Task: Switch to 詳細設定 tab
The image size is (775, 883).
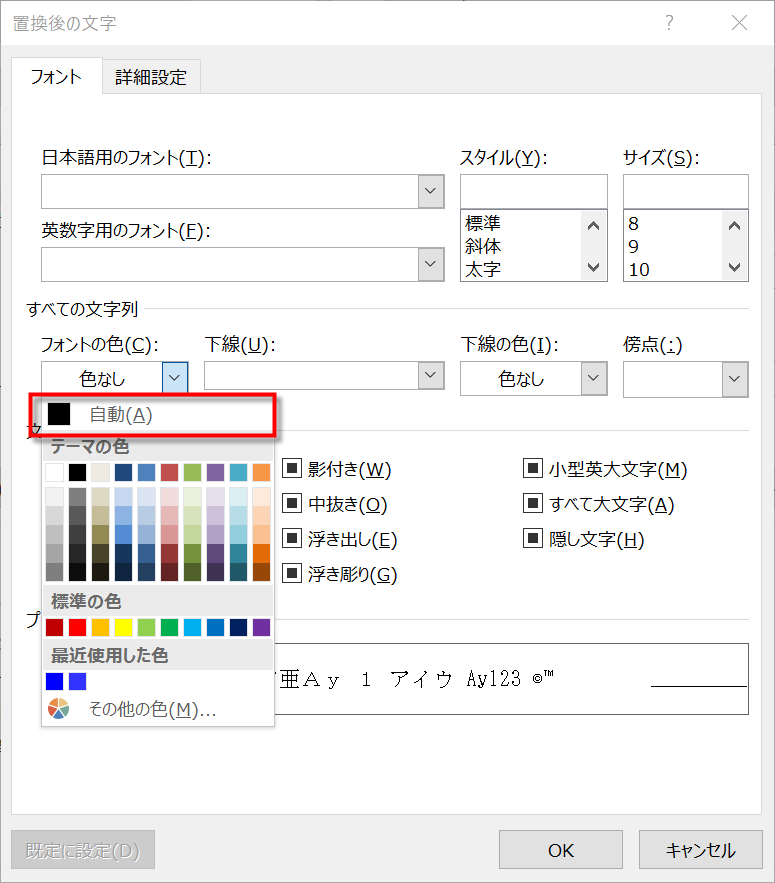Action: [x=151, y=77]
